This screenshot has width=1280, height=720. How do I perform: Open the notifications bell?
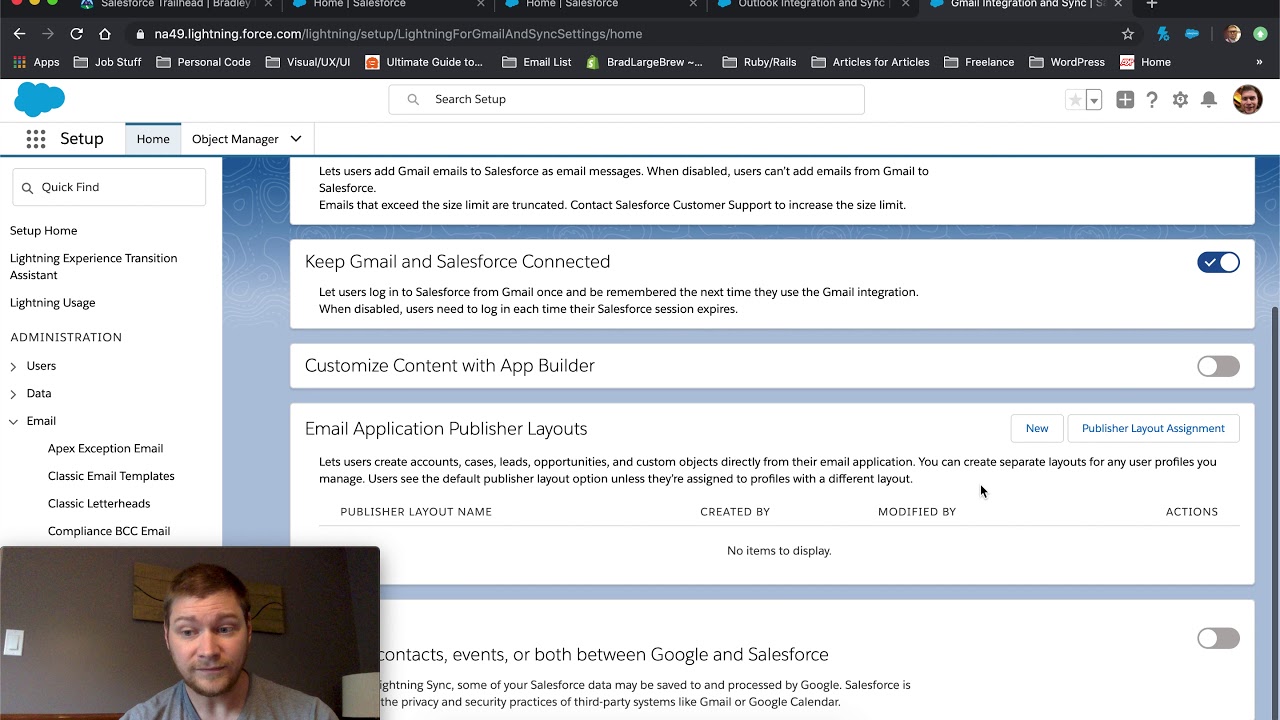point(1209,100)
